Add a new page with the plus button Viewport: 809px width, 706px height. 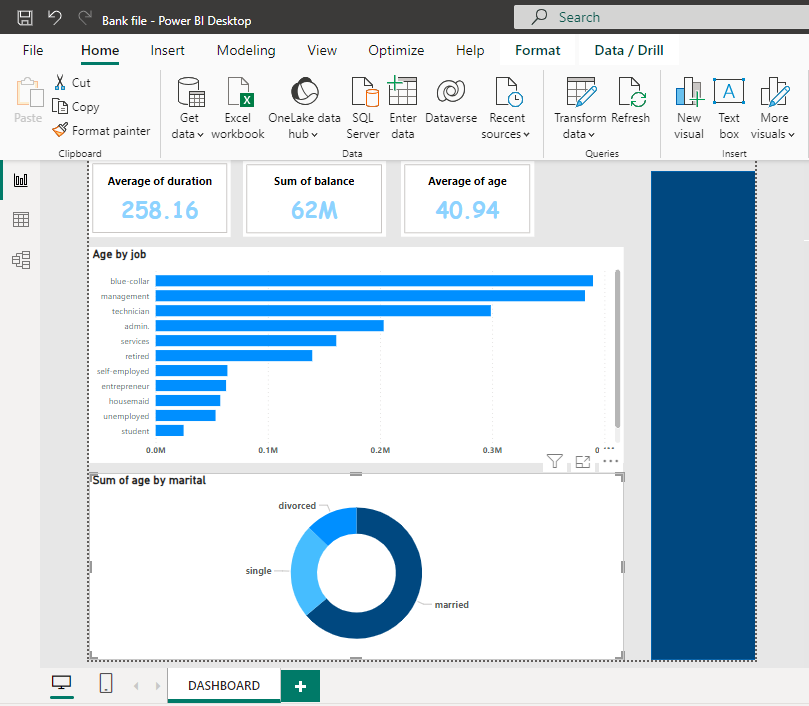click(x=300, y=685)
